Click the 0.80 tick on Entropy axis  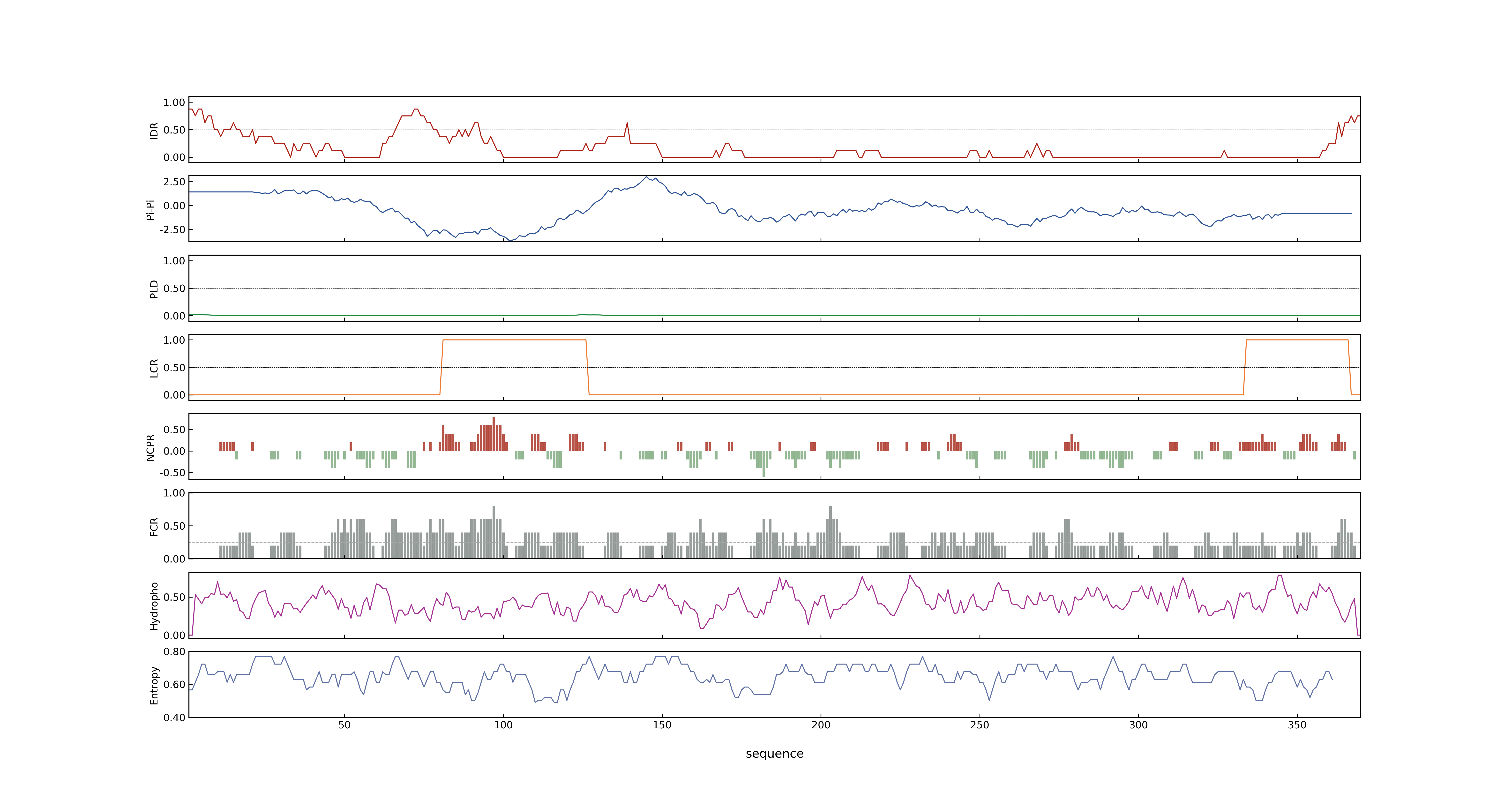(x=174, y=652)
